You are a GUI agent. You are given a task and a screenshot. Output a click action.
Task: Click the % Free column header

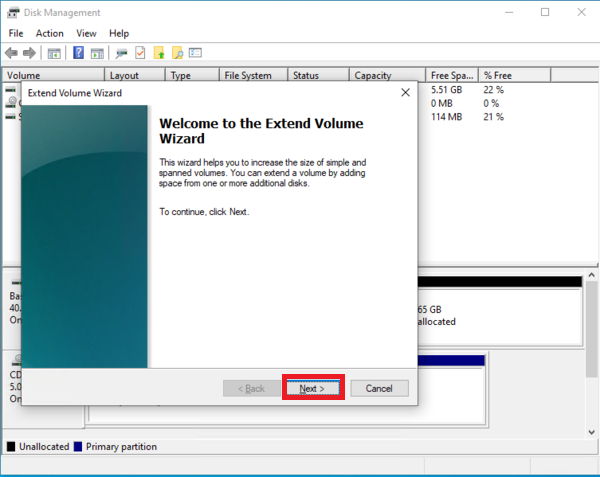[500, 75]
